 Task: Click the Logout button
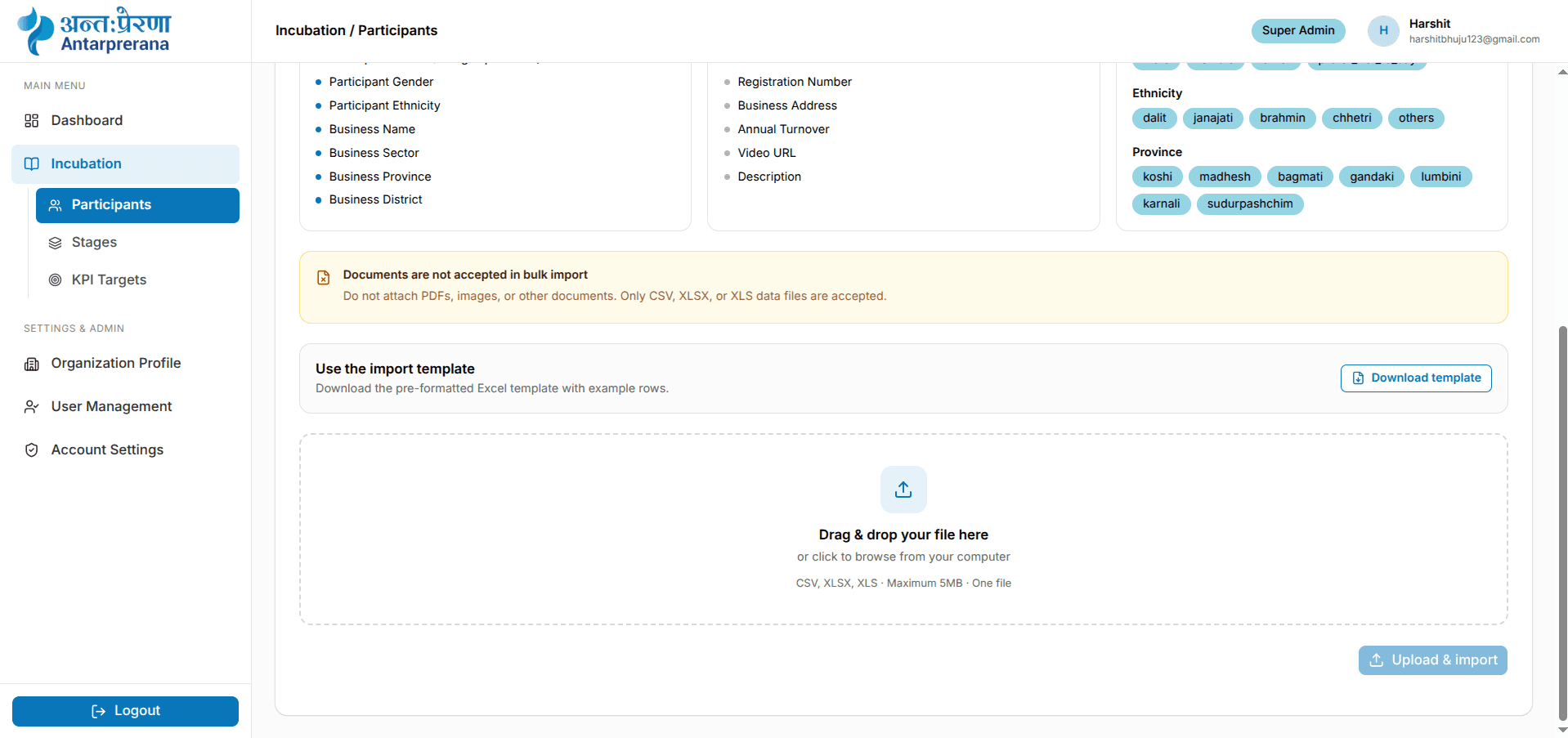[x=126, y=711]
